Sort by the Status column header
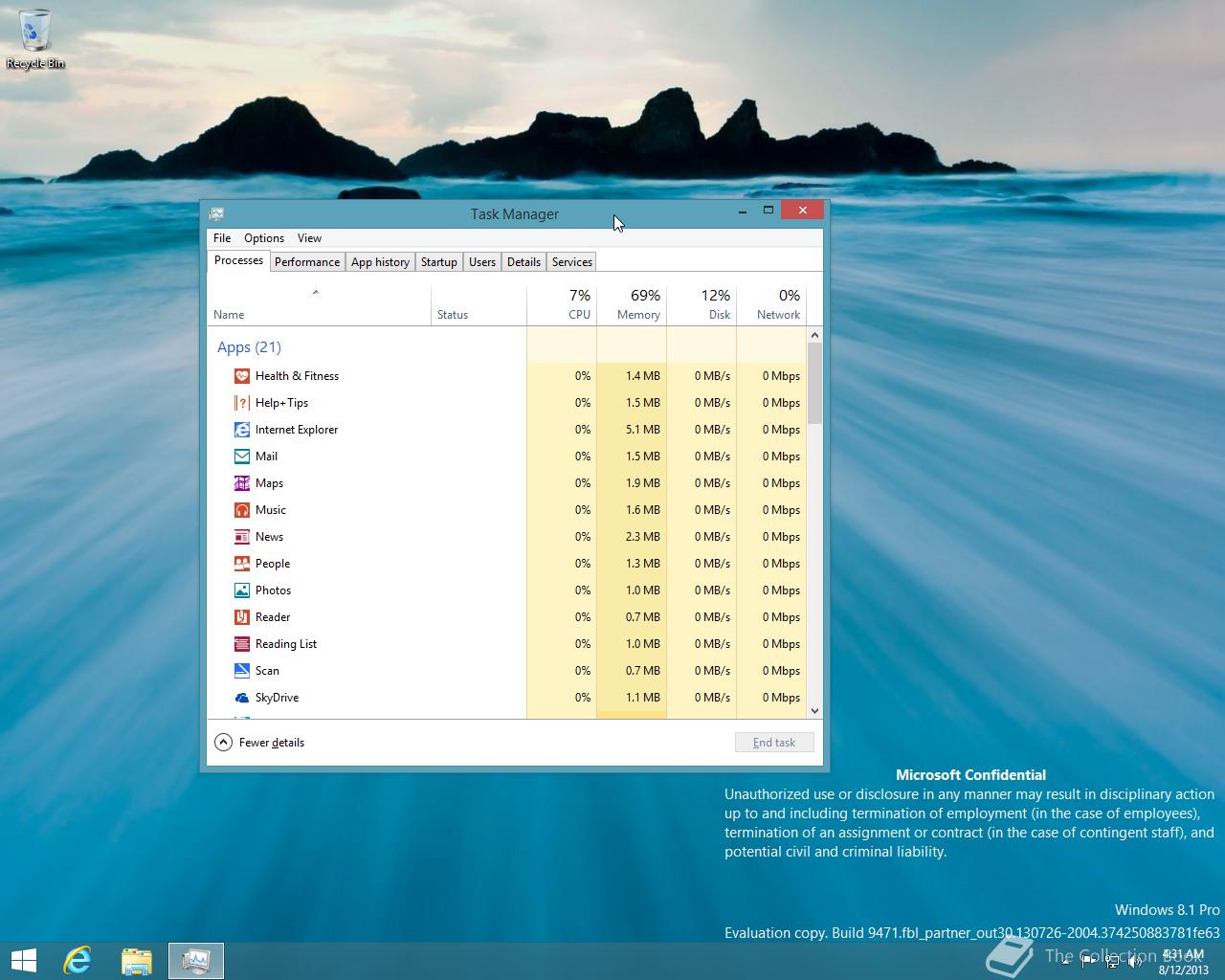Screen dimensions: 1225x980 point(479,305)
